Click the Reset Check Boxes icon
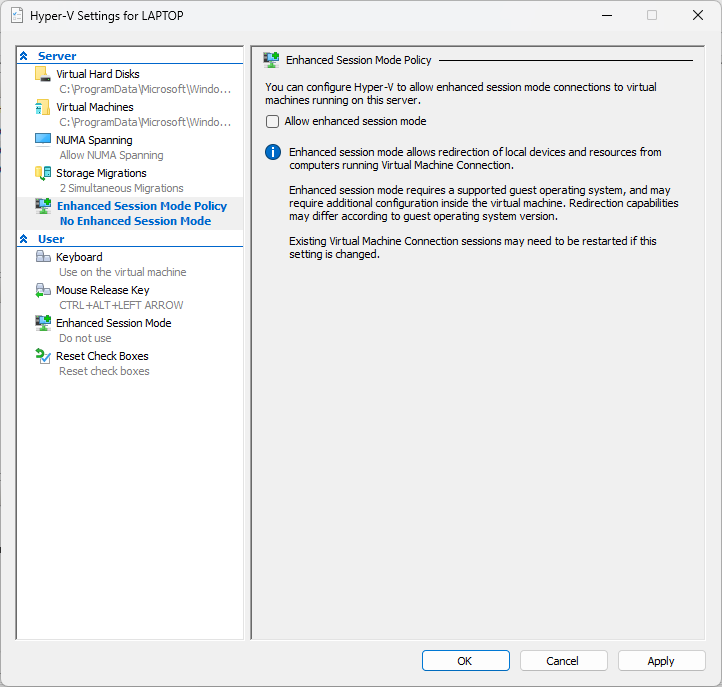The width and height of the screenshot is (722, 687). [42, 356]
